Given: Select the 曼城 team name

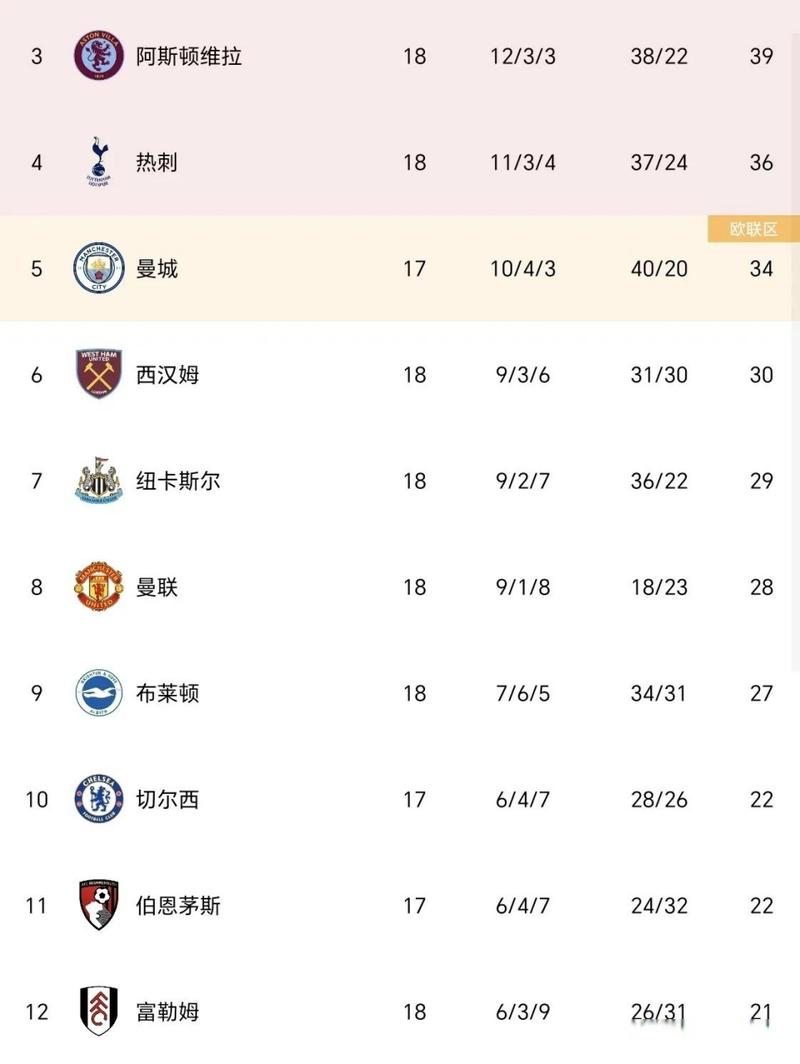Looking at the screenshot, I should coord(157,269).
